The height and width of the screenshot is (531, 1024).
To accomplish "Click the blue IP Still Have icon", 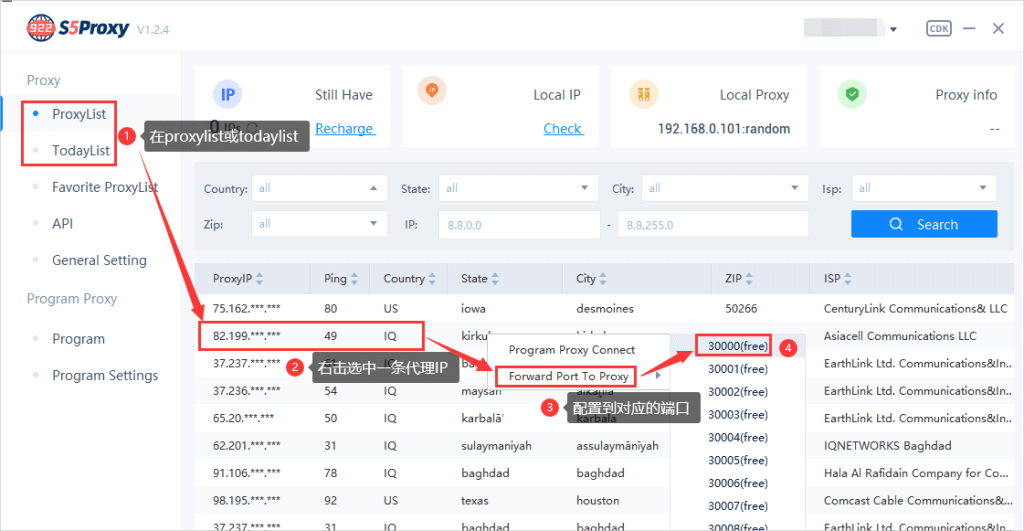I will 227,95.
